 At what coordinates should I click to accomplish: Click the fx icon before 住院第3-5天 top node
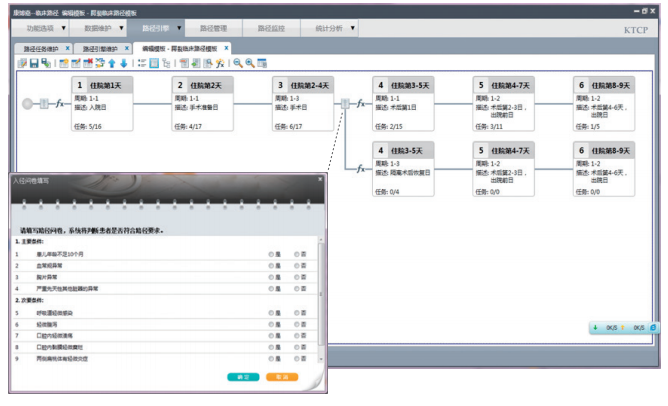[x=357, y=103]
